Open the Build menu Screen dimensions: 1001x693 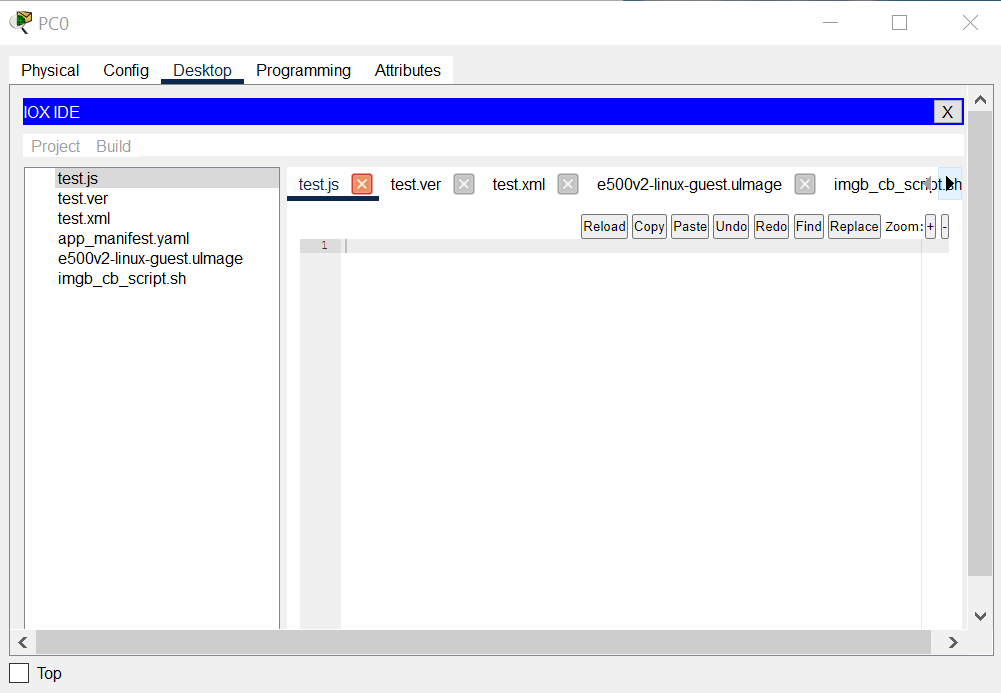point(113,146)
